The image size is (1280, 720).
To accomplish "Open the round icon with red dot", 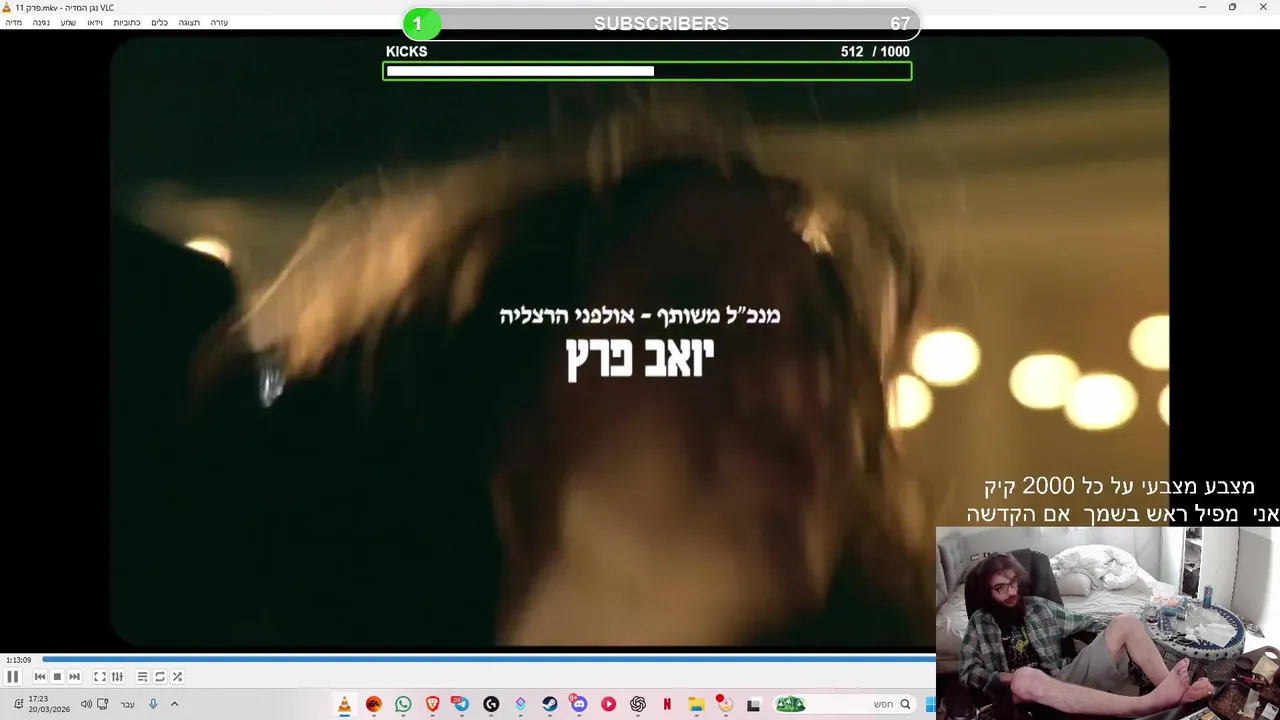I will click(x=724, y=704).
